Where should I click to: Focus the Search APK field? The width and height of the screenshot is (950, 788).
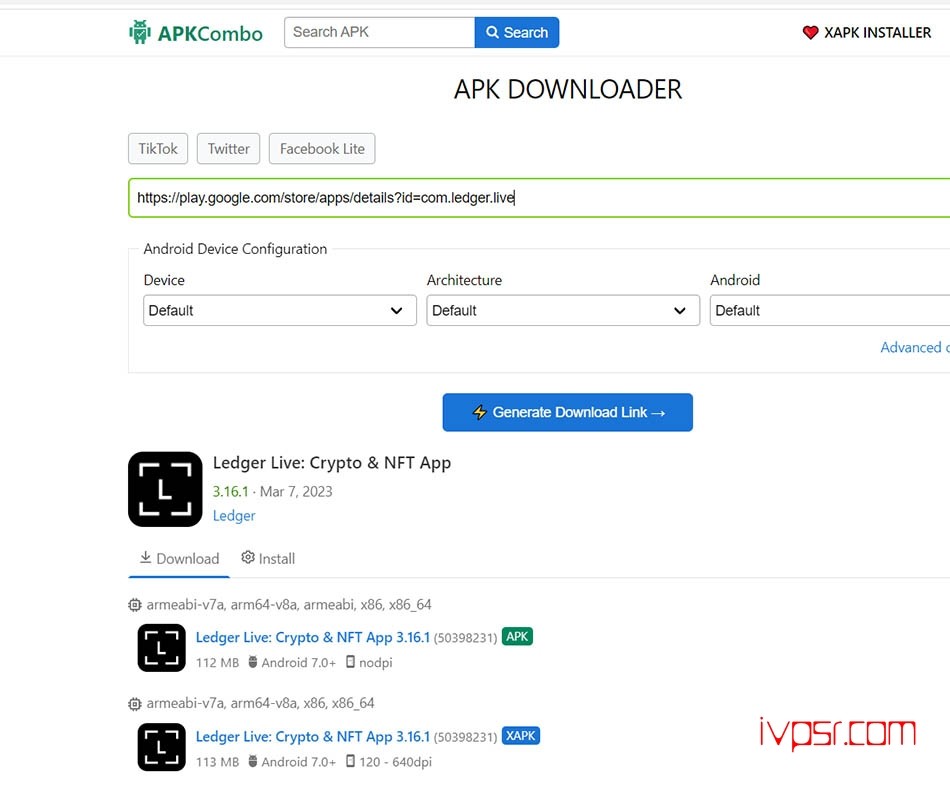(379, 32)
